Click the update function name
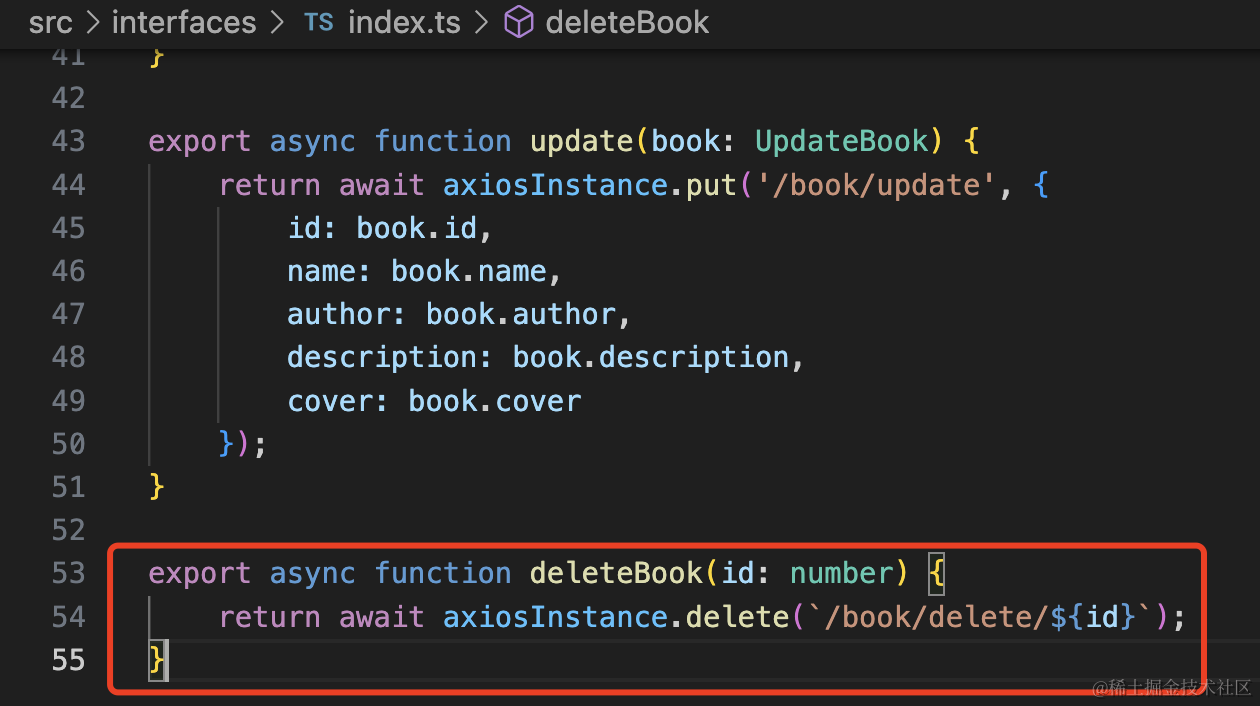Screen dimensions: 1260x706 pos(582,142)
